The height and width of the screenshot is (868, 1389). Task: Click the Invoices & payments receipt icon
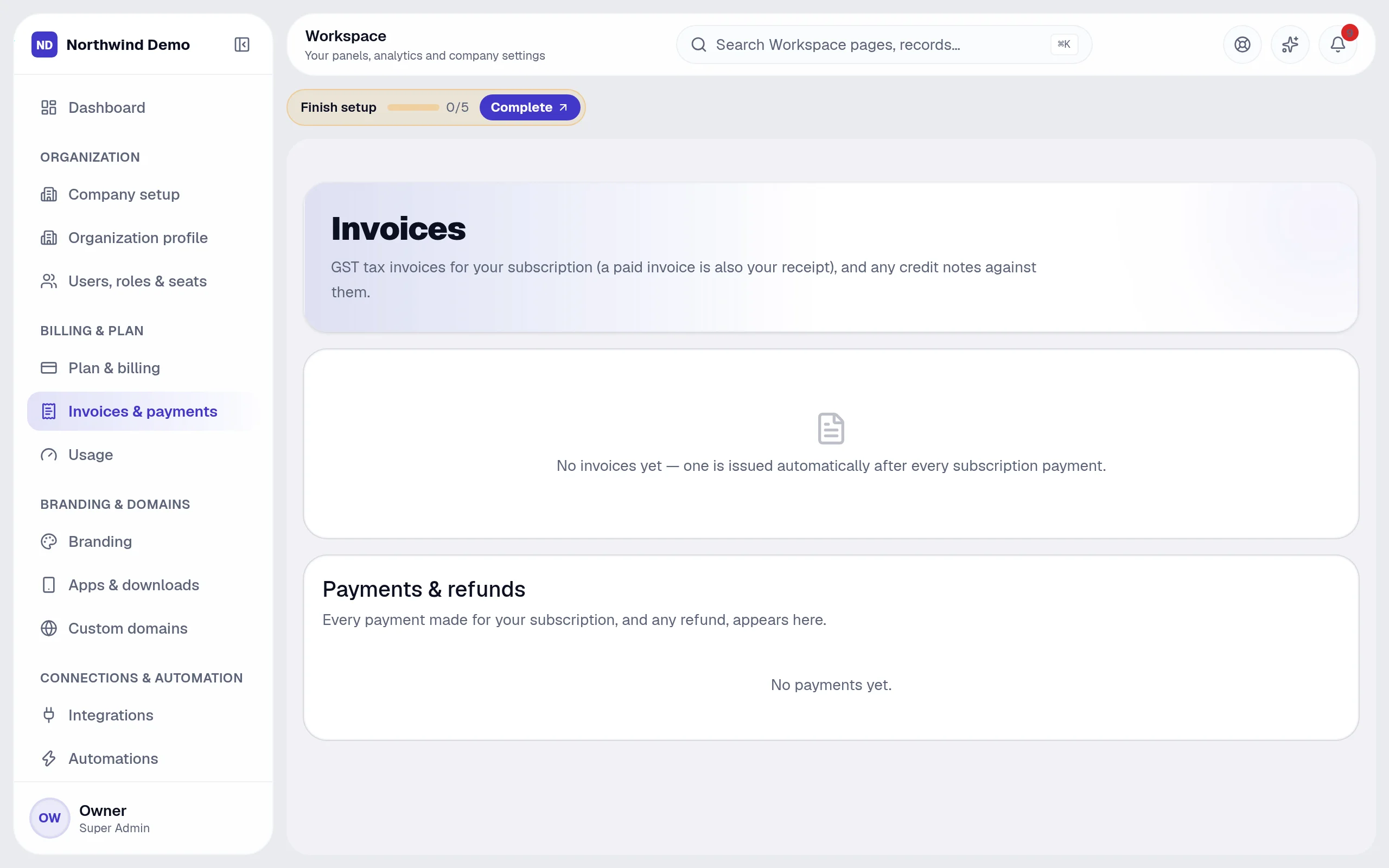49,412
